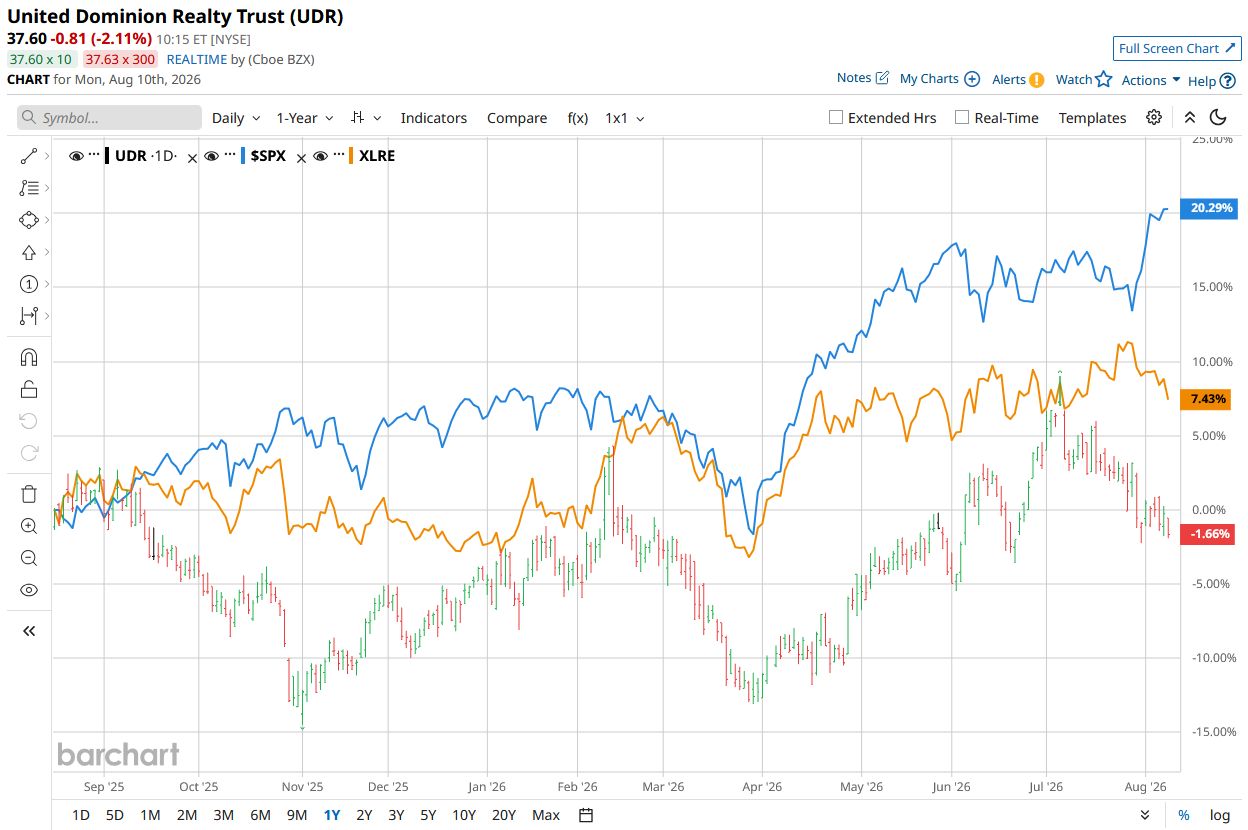Zoom in on the chart

tap(28, 526)
